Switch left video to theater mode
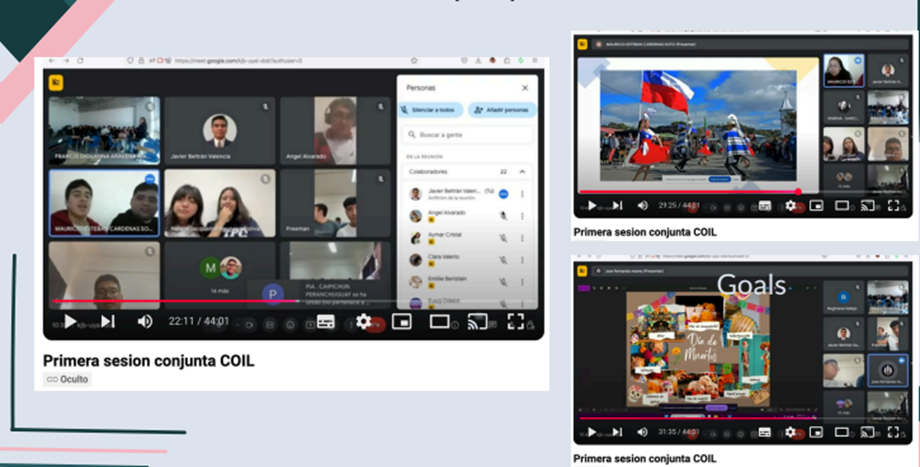The image size is (920, 467). 440,322
